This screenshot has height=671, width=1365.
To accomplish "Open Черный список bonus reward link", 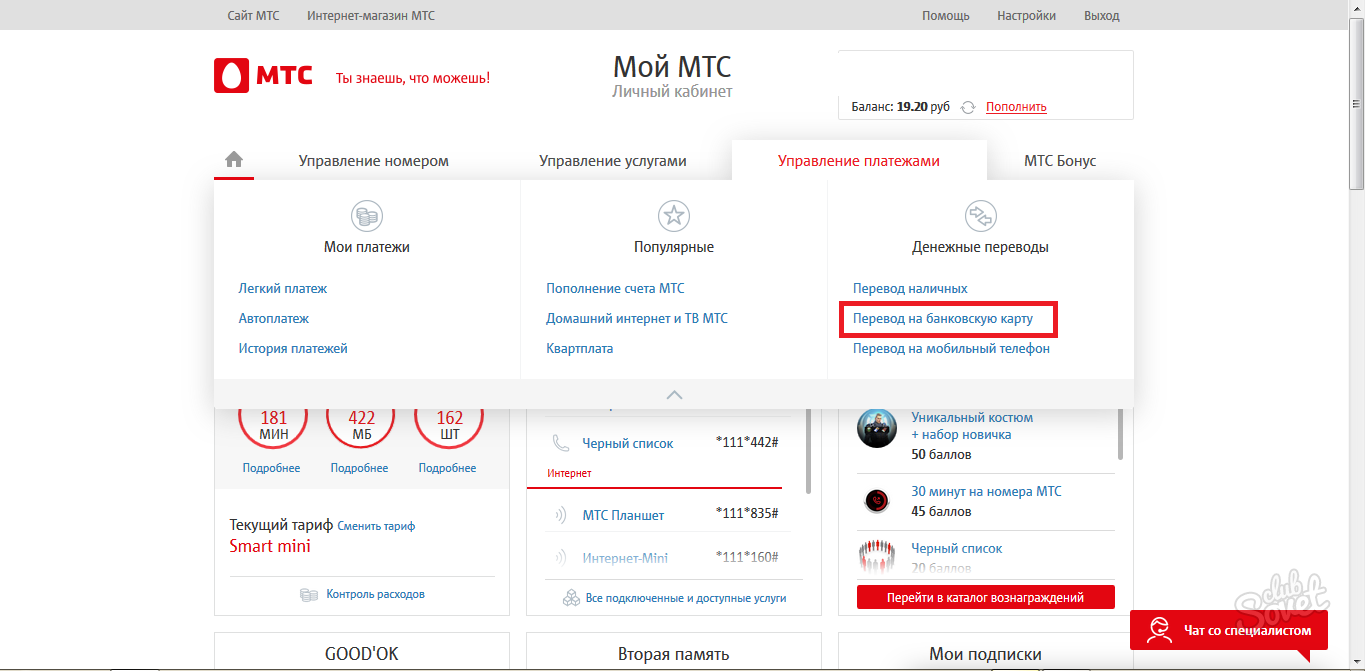I will [956, 548].
